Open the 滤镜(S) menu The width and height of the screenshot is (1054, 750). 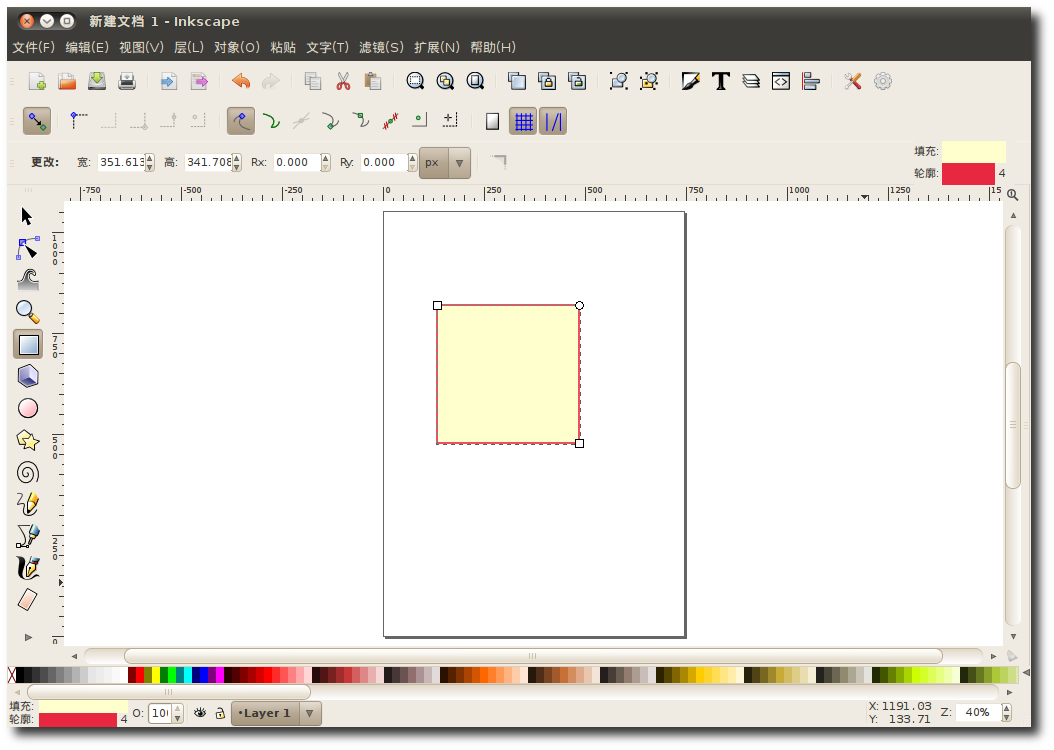(381, 47)
